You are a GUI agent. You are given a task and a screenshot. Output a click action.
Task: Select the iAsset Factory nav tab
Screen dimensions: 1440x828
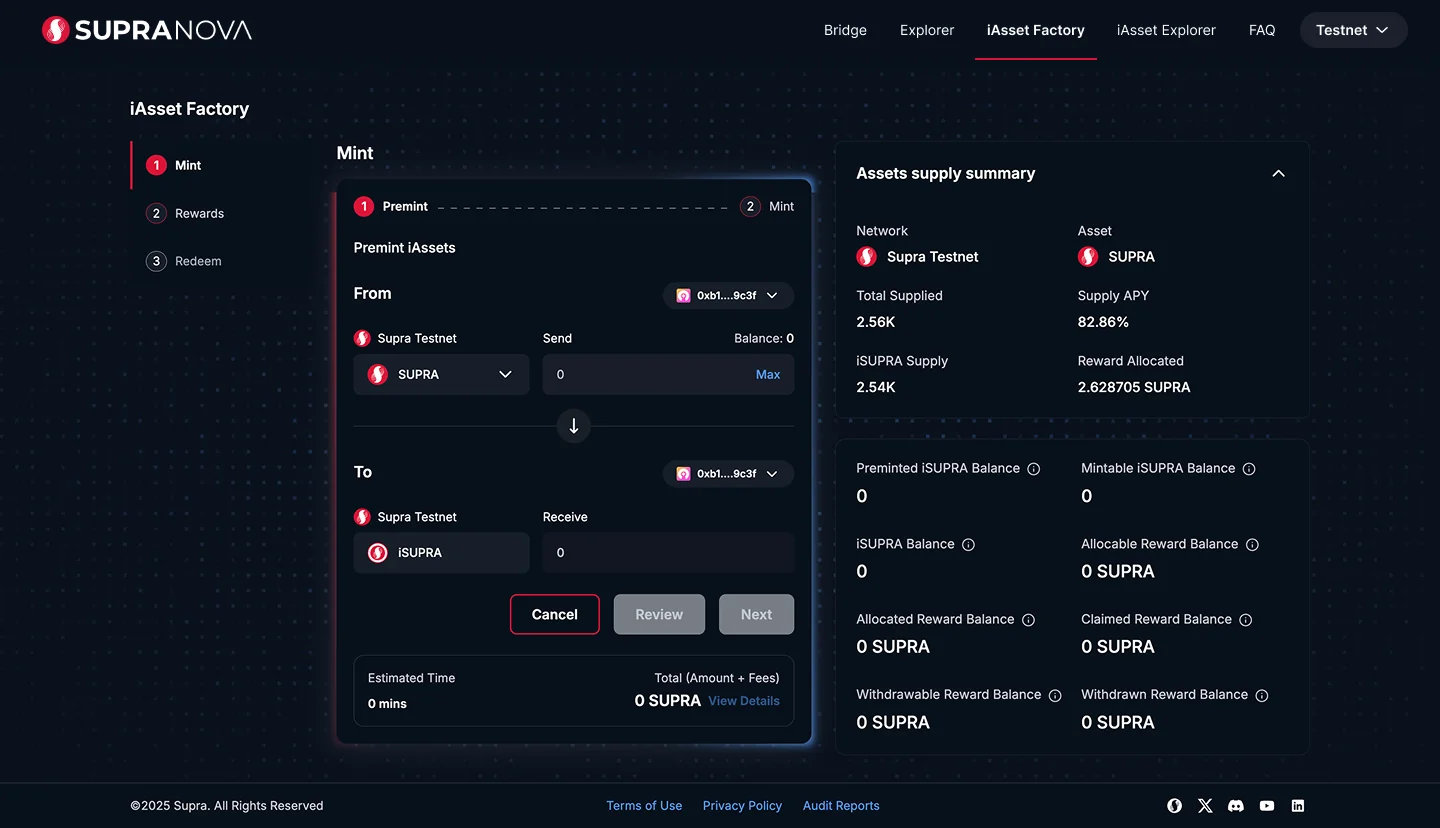coord(1036,30)
